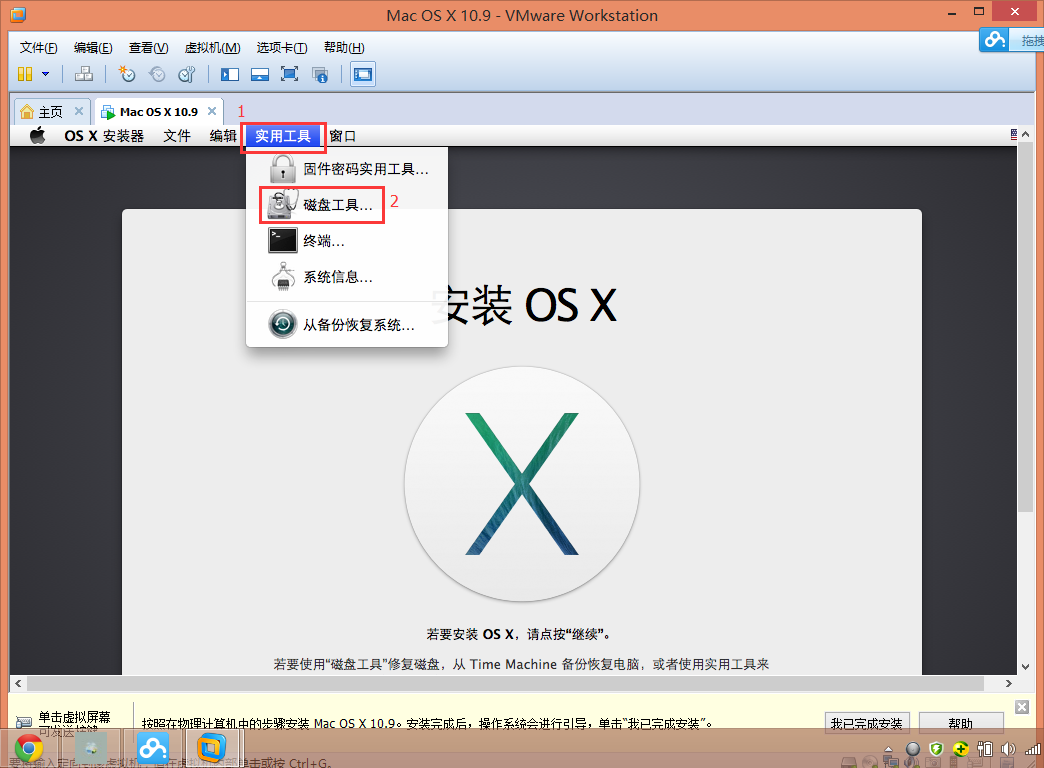Click the vertical scrollbar down arrow
Screen dimensions: 1044x768
[x=1025, y=667]
